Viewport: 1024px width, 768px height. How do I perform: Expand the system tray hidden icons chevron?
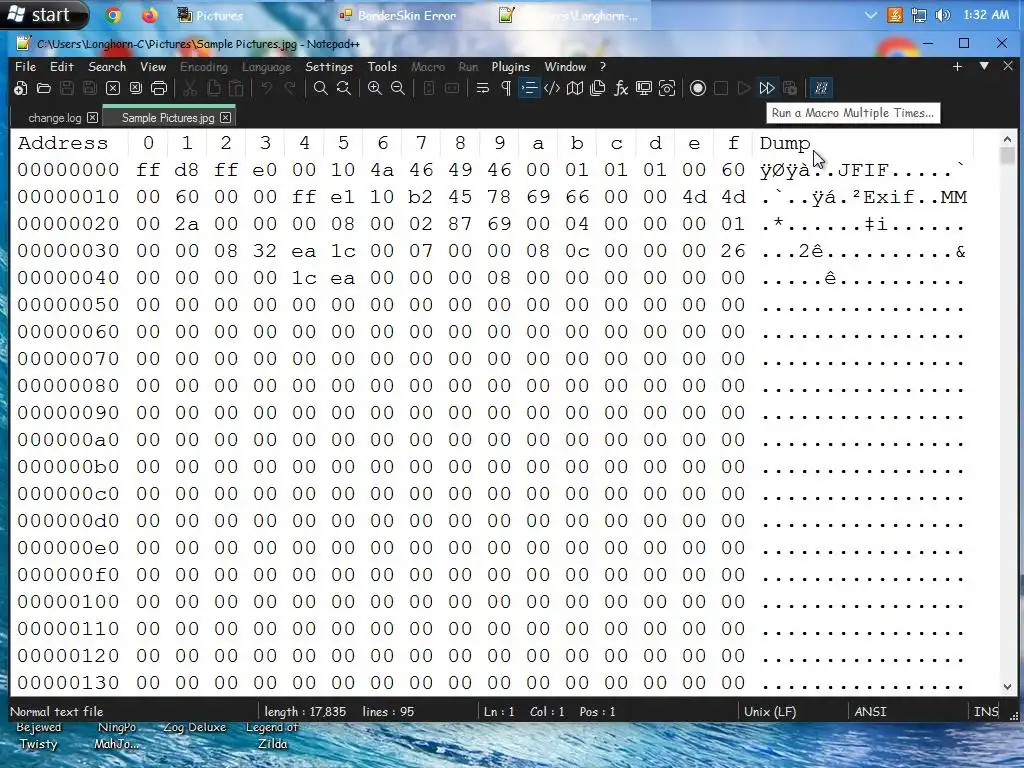pos(871,15)
